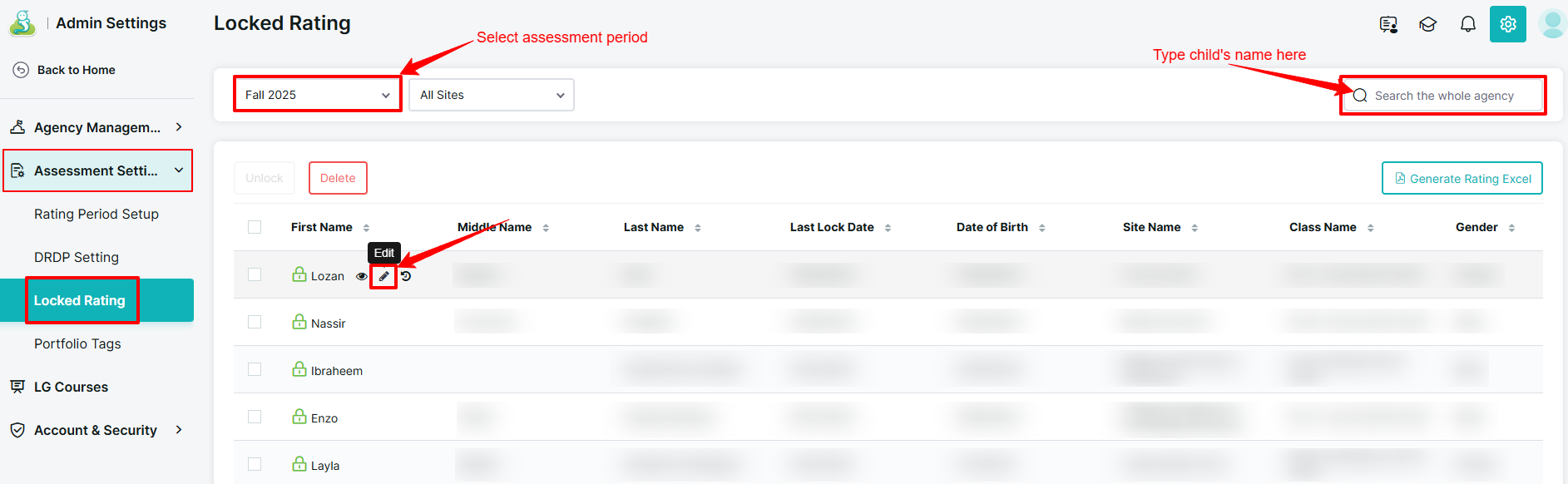The height and width of the screenshot is (484, 1568).
Task: Open the user profile avatar
Action: click(x=1551, y=24)
